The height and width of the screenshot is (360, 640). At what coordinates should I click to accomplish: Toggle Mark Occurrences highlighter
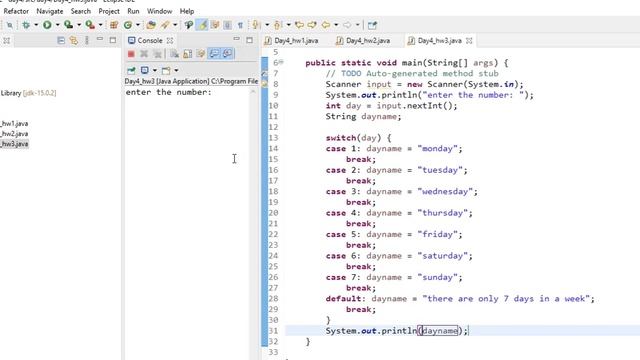202,25
